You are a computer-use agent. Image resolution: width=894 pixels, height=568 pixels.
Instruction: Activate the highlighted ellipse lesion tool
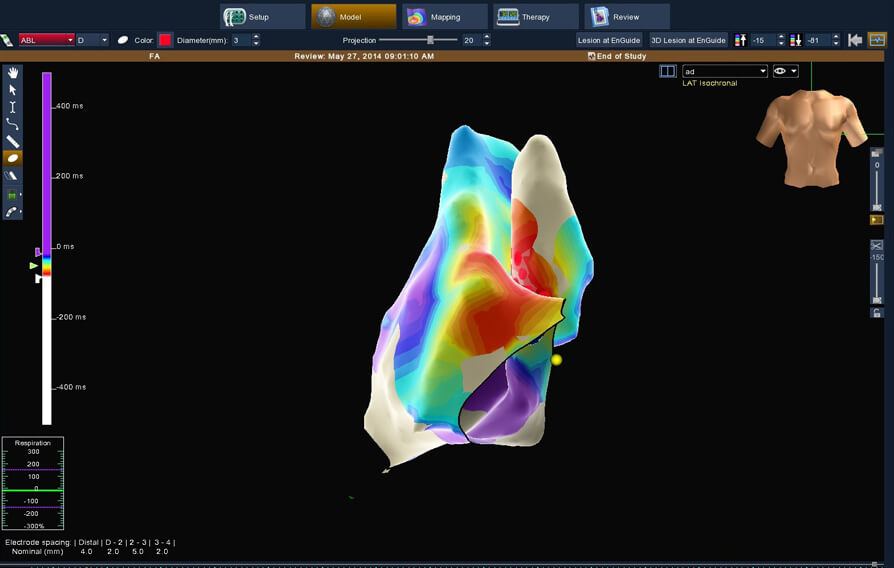coord(13,158)
